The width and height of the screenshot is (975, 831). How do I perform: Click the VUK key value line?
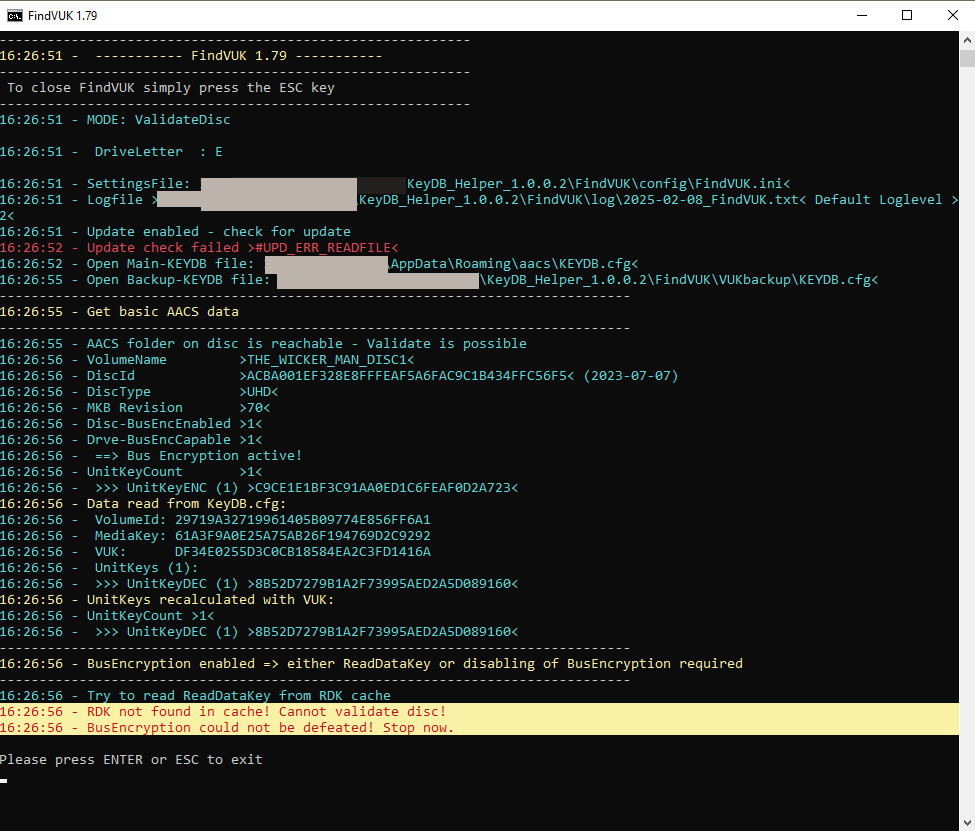(302, 551)
